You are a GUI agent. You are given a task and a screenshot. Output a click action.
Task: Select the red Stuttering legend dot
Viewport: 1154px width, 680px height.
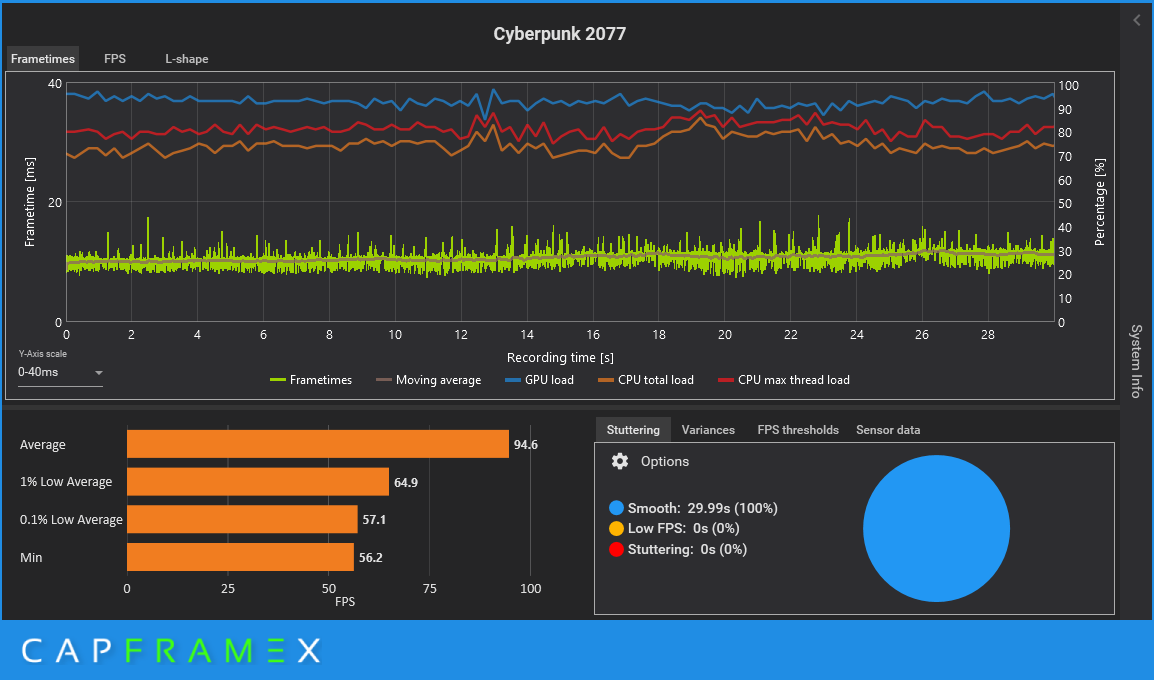tap(617, 549)
